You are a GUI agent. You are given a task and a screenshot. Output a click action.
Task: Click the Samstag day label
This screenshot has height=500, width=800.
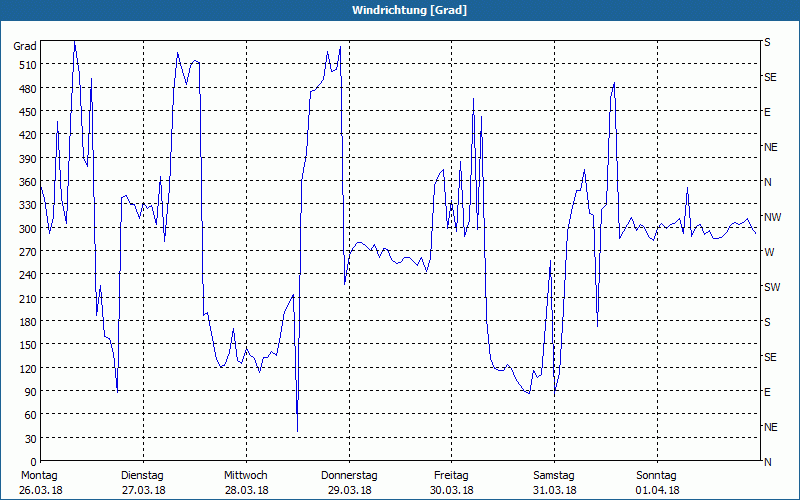click(554, 476)
